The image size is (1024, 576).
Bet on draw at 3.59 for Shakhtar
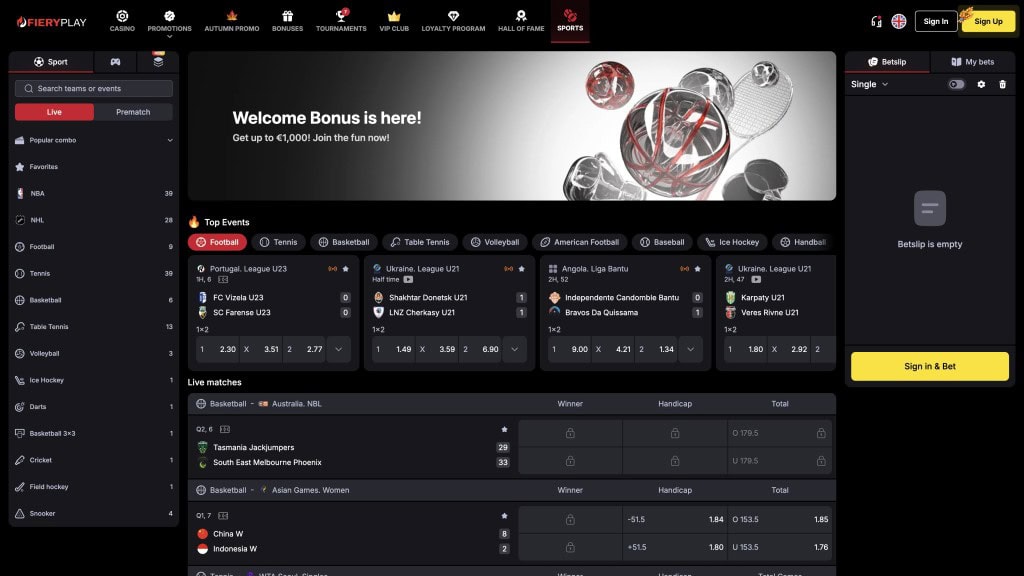[x=438, y=349]
